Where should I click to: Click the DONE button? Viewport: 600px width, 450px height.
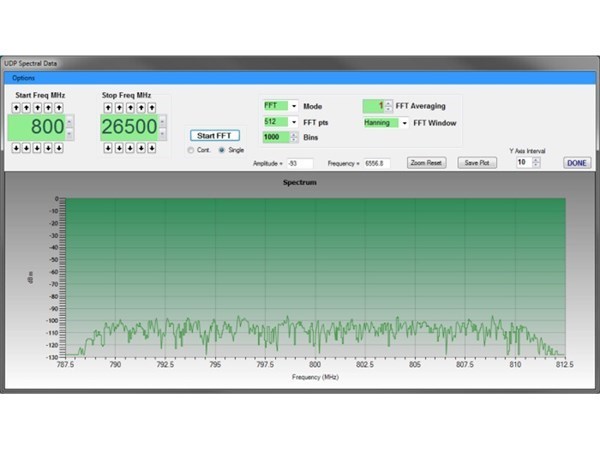577,162
